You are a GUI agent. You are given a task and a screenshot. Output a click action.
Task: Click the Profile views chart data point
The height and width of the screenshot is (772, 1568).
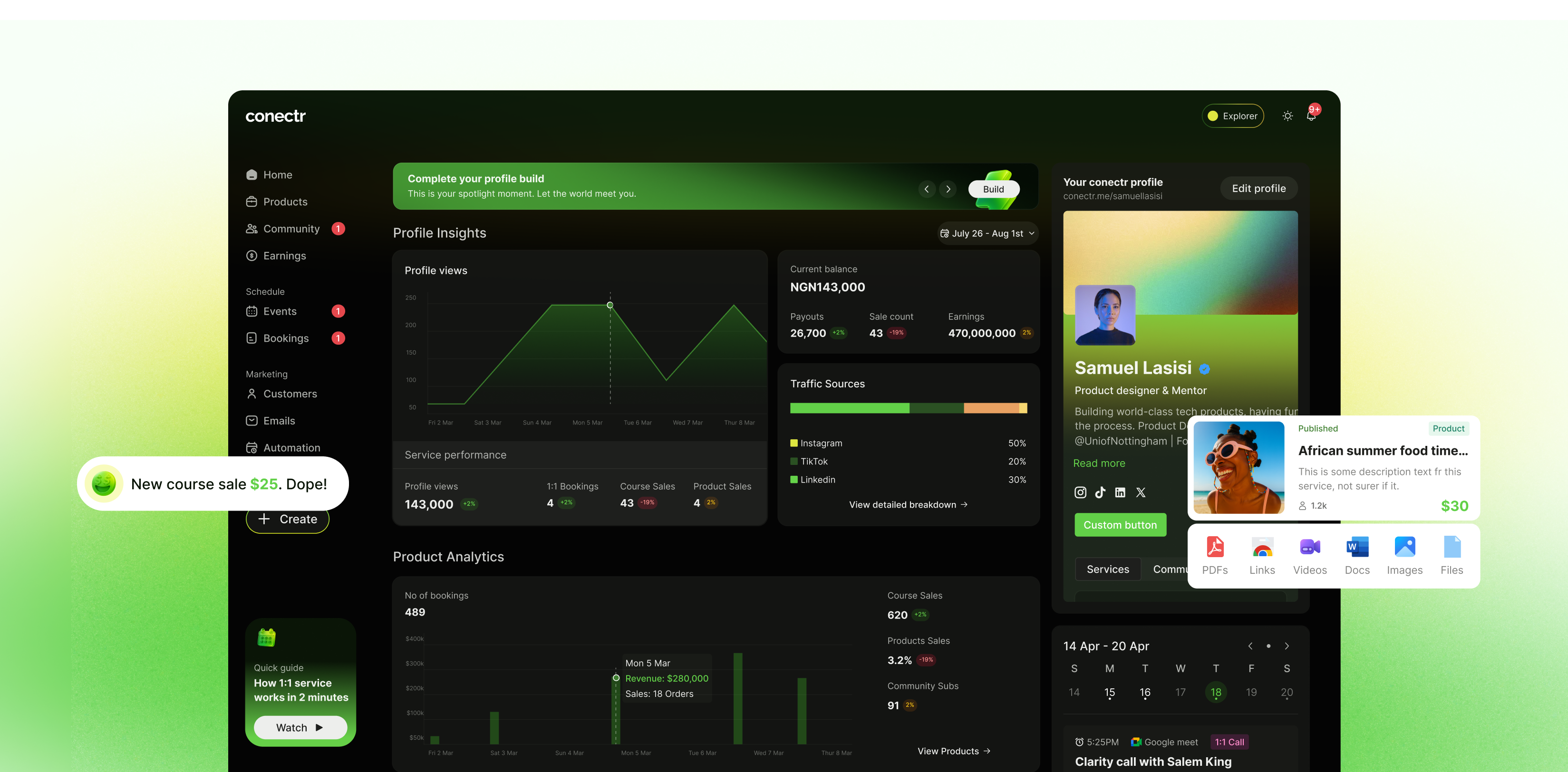610,305
